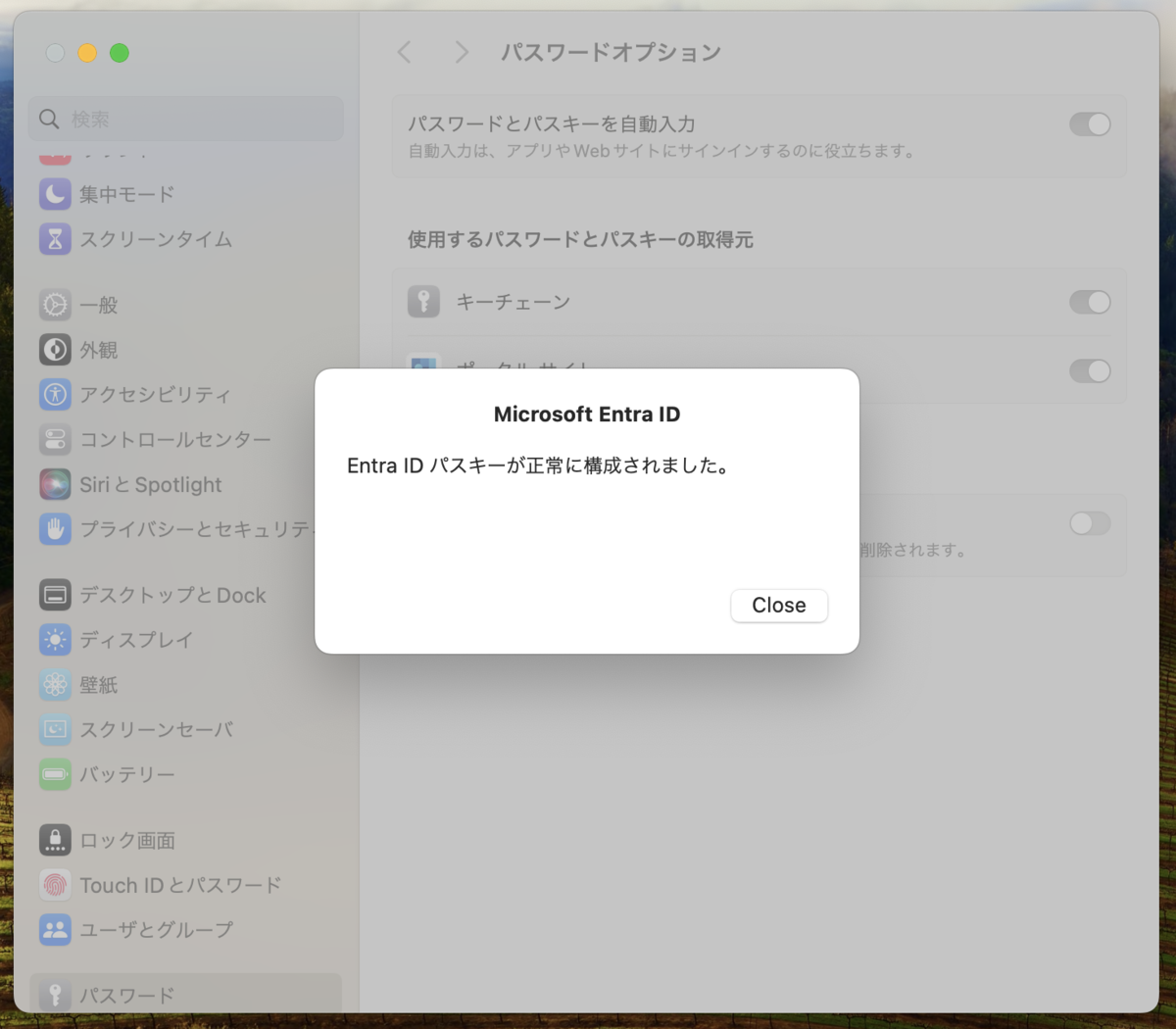
Task: Go back with the left chevron
Action: (x=405, y=52)
